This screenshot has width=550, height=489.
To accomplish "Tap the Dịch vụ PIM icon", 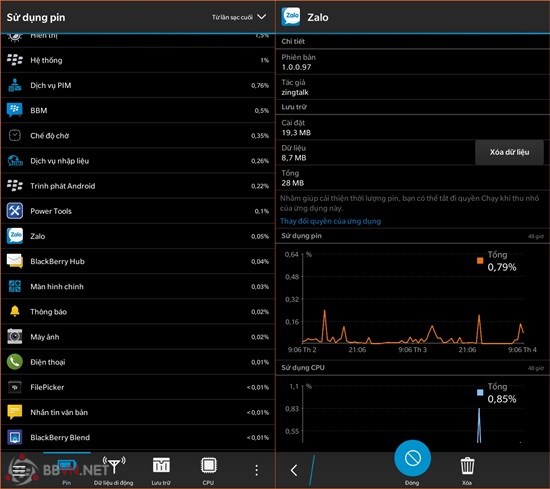I will (x=15, y=85).
